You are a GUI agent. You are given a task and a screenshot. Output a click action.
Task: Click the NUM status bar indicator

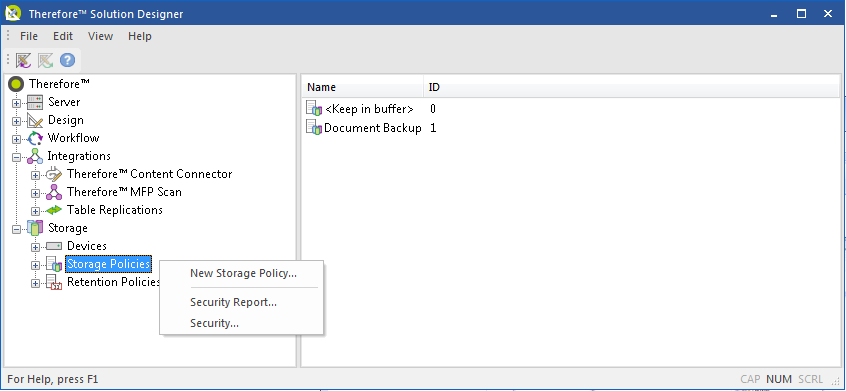779,379
